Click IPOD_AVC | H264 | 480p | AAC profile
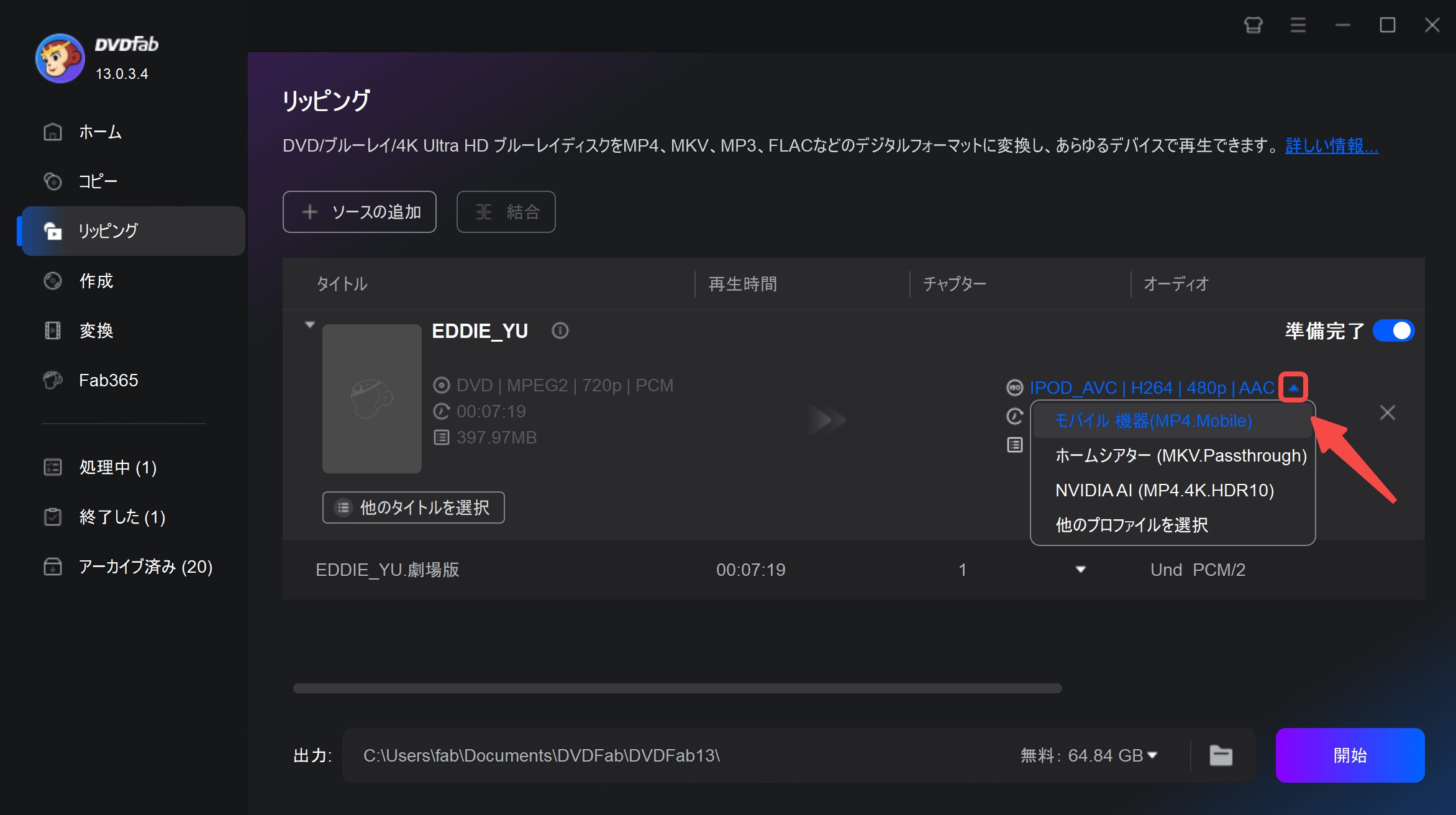 [x=1152, y=388]
